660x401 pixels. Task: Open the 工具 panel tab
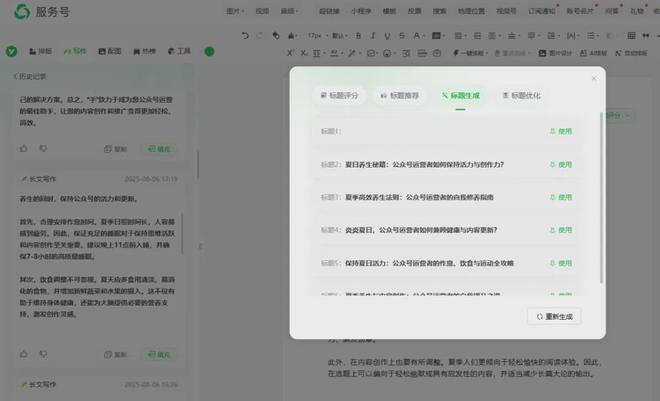[x=179, y=51]
